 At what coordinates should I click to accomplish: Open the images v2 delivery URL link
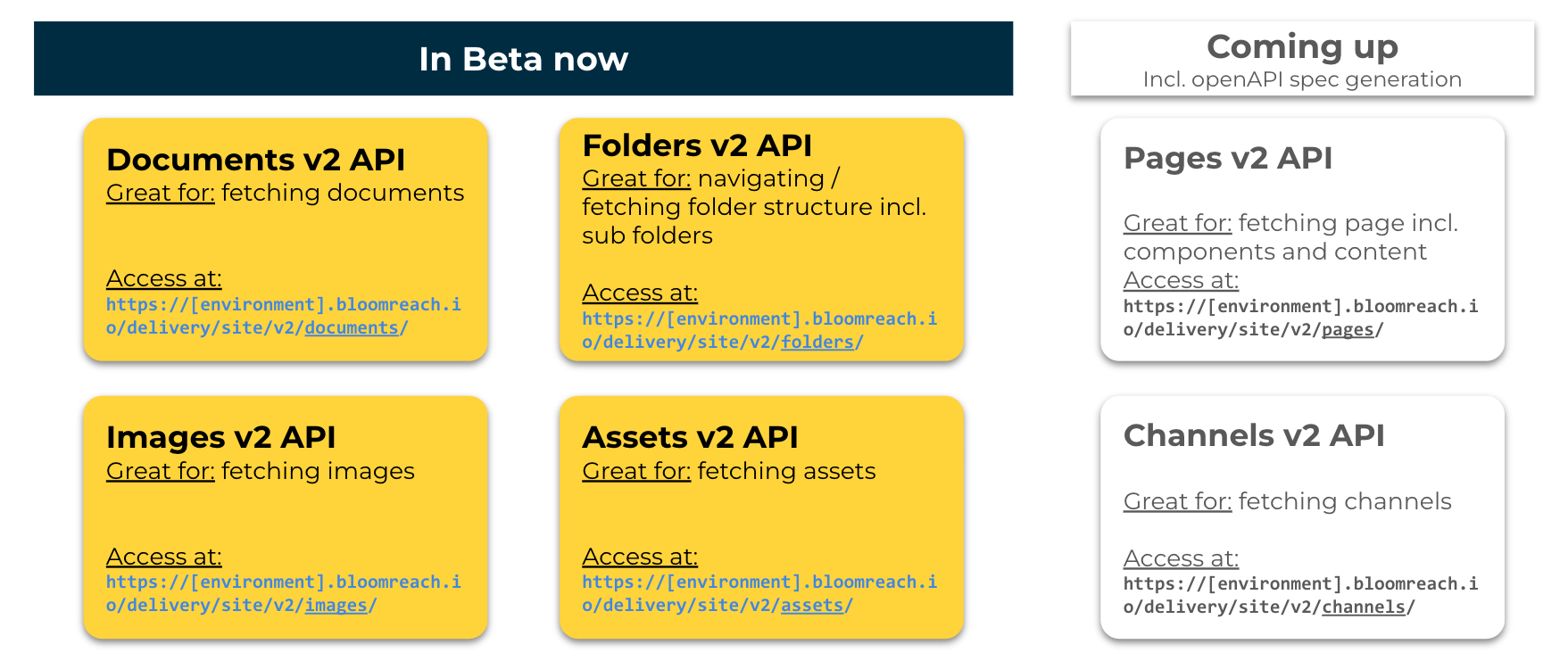click(x=283, y=593)
